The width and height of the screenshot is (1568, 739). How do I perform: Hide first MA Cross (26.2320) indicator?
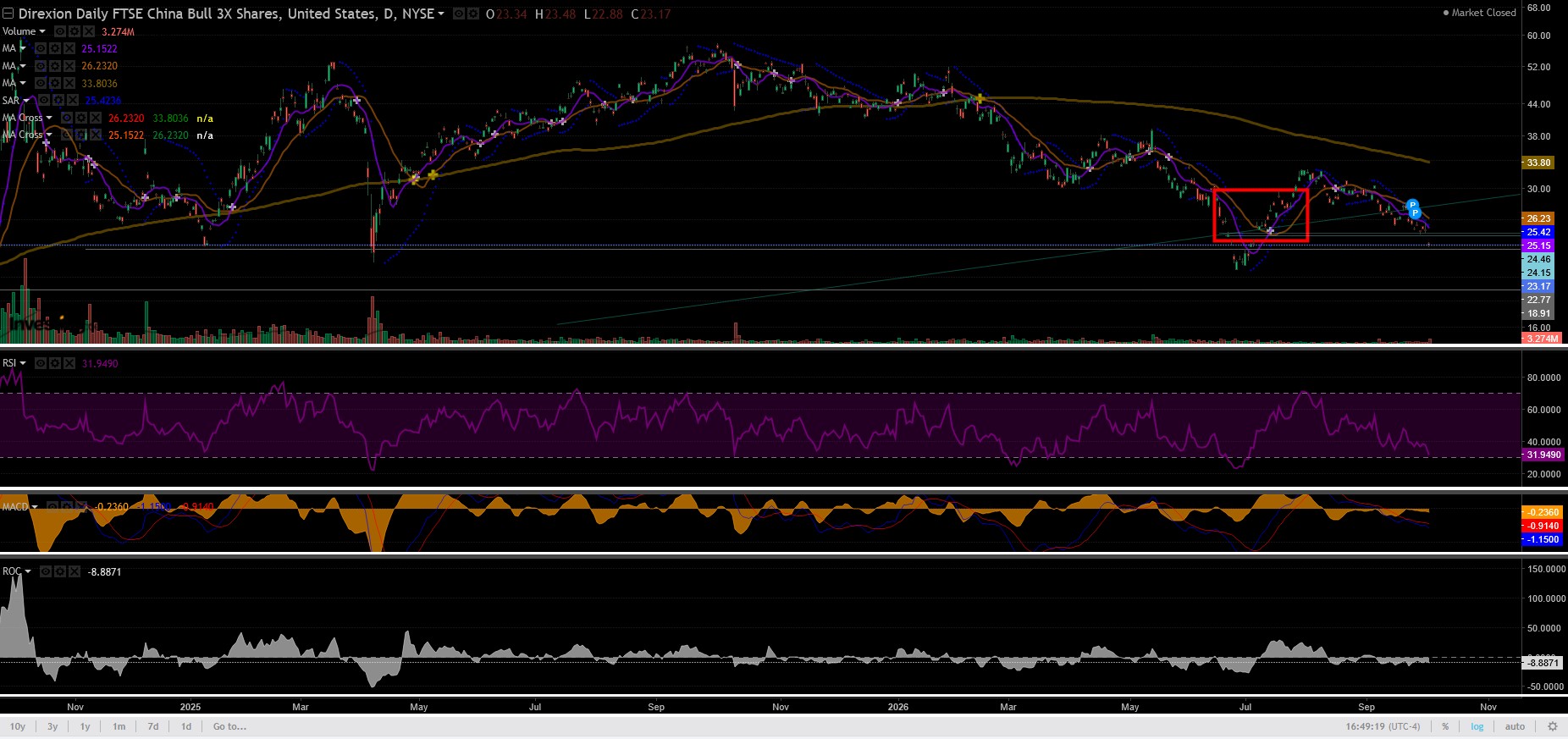66,118
